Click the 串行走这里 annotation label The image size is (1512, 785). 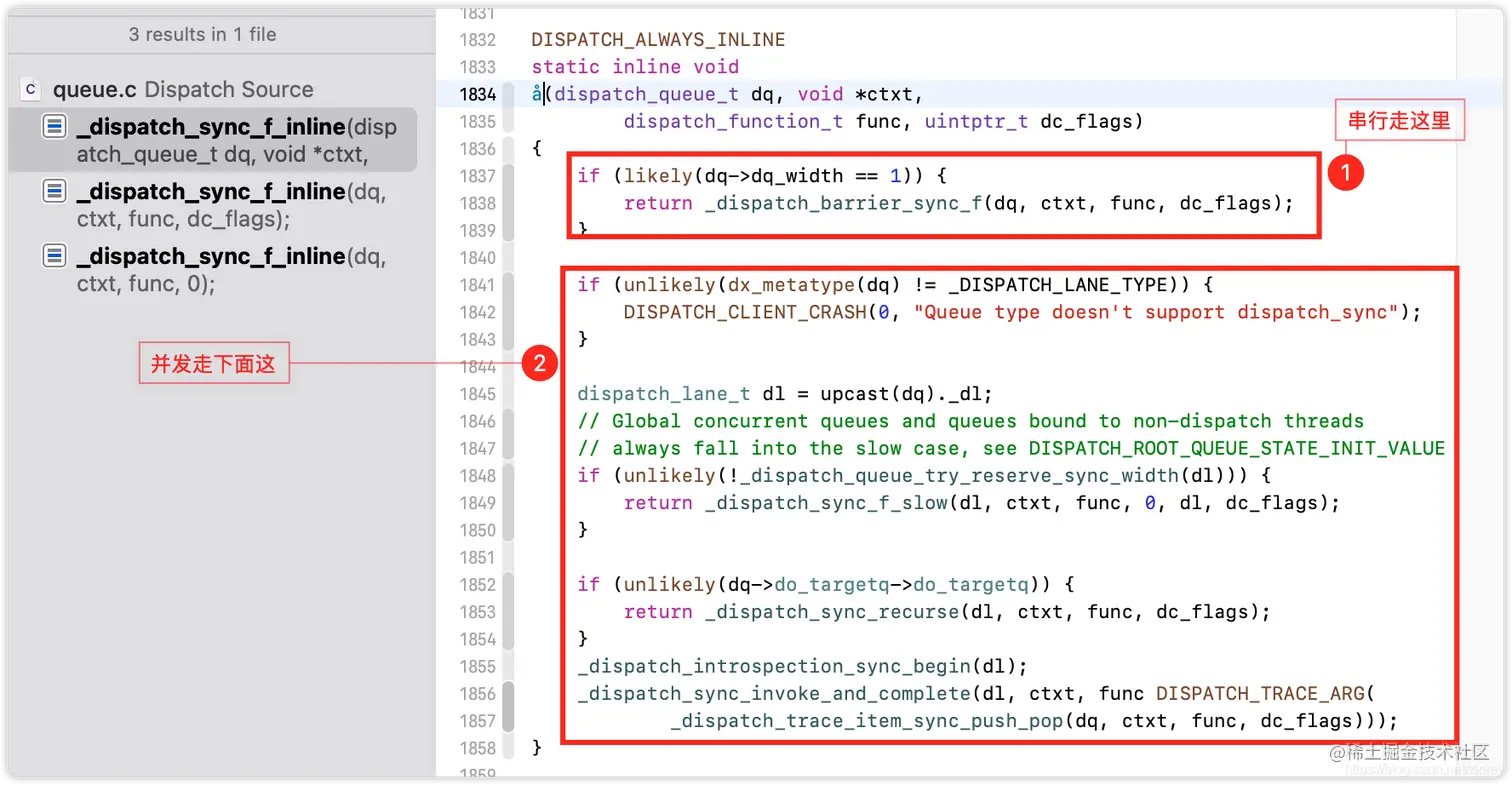[1398, 118]
